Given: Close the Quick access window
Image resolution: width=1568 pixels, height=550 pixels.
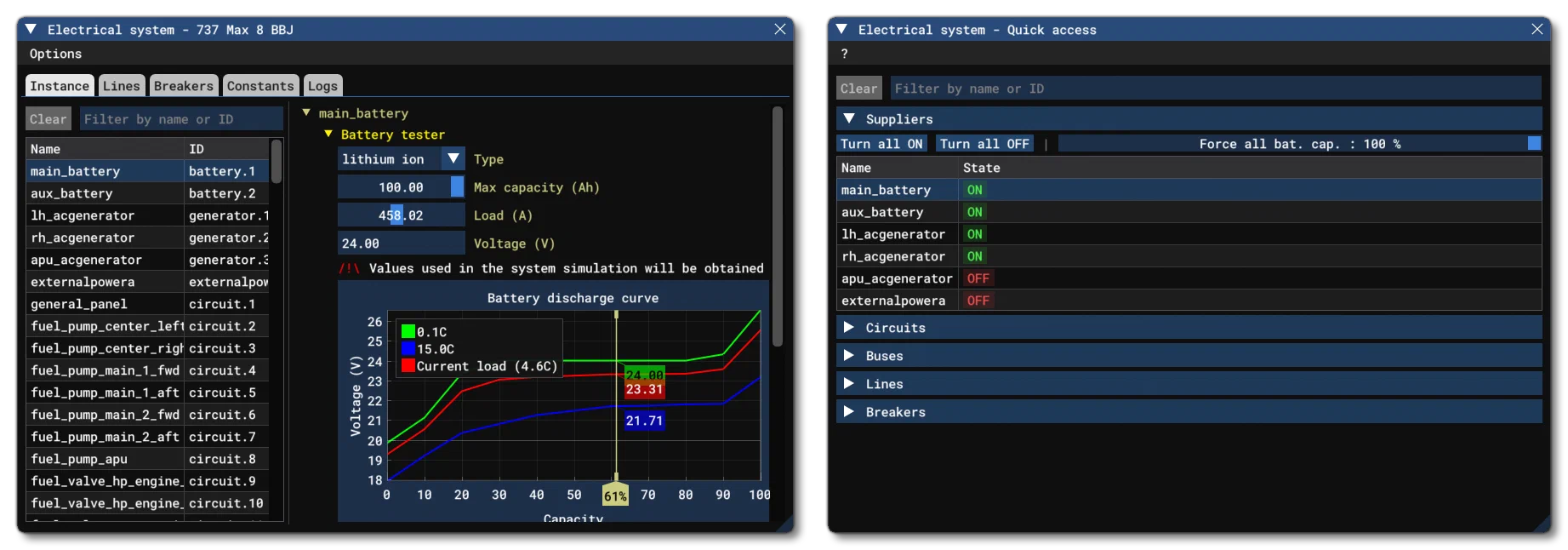Looking at the screenshot, I should (1537, 29).
